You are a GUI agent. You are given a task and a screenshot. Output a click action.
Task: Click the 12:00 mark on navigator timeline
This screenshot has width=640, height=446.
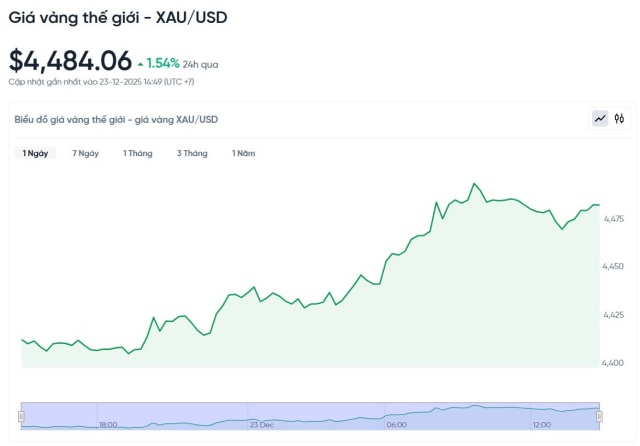[541, 425]
